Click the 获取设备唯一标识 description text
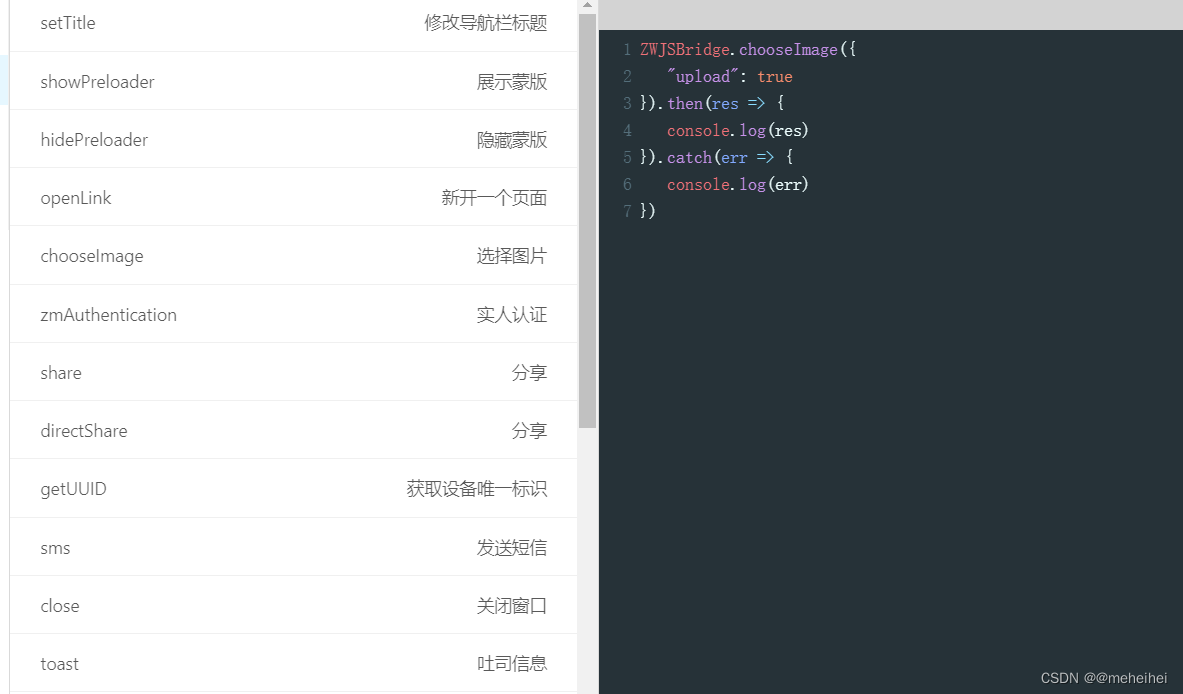The width and height of the screenshot is (1183, 694). (x=477, y=489)
